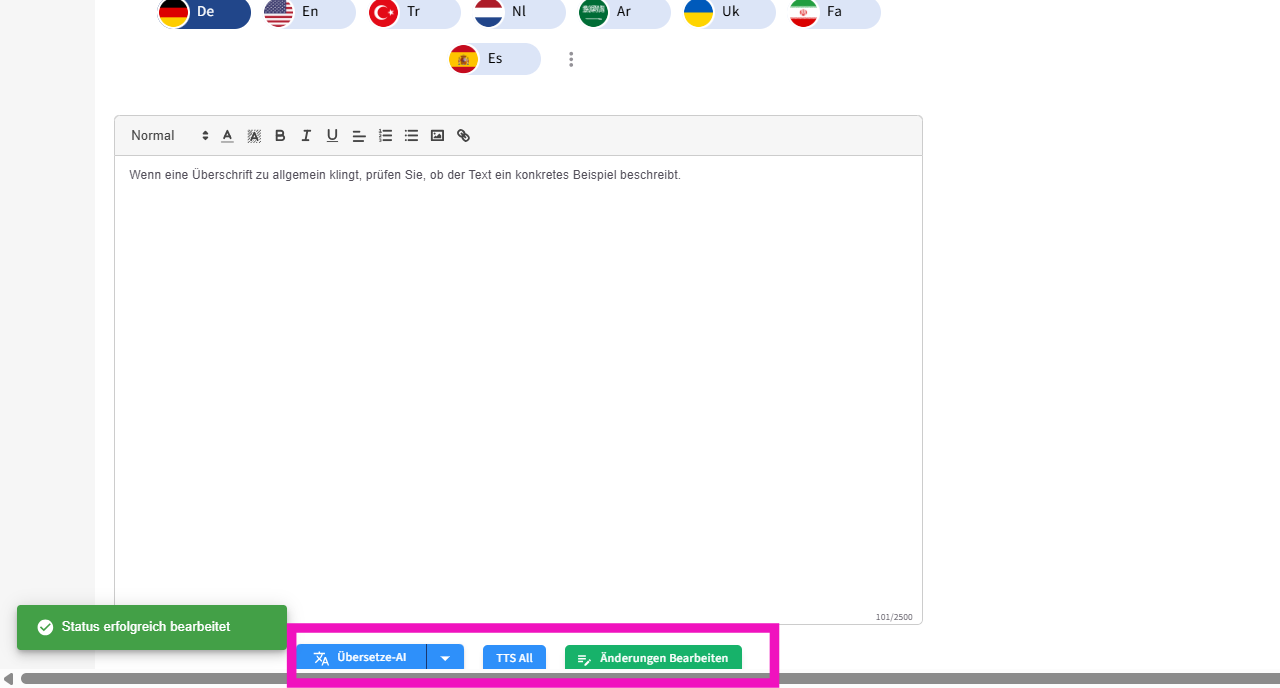1280x688 pixels.
Task: Toggle italic formatting in editor toolbar
Action: [x=306, y=136]
